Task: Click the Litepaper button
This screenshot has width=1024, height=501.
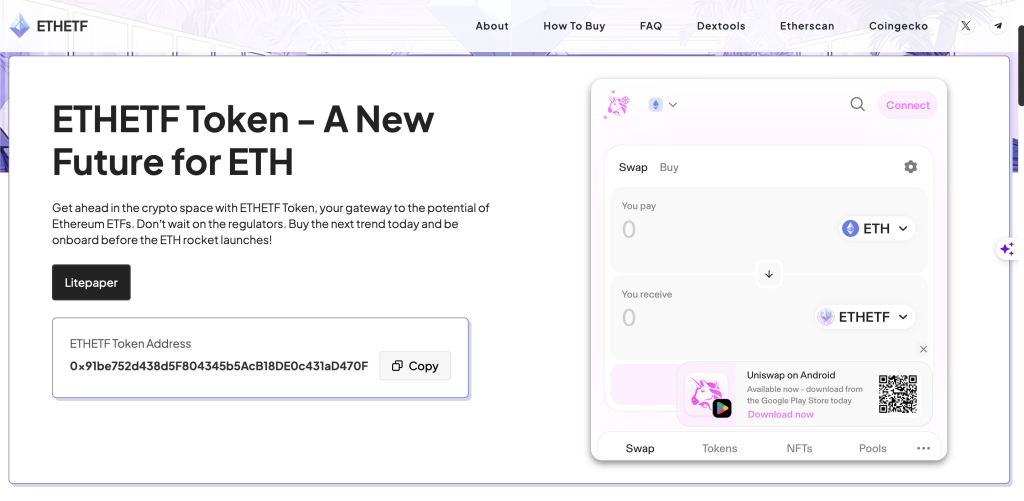Action: [91, 282]
